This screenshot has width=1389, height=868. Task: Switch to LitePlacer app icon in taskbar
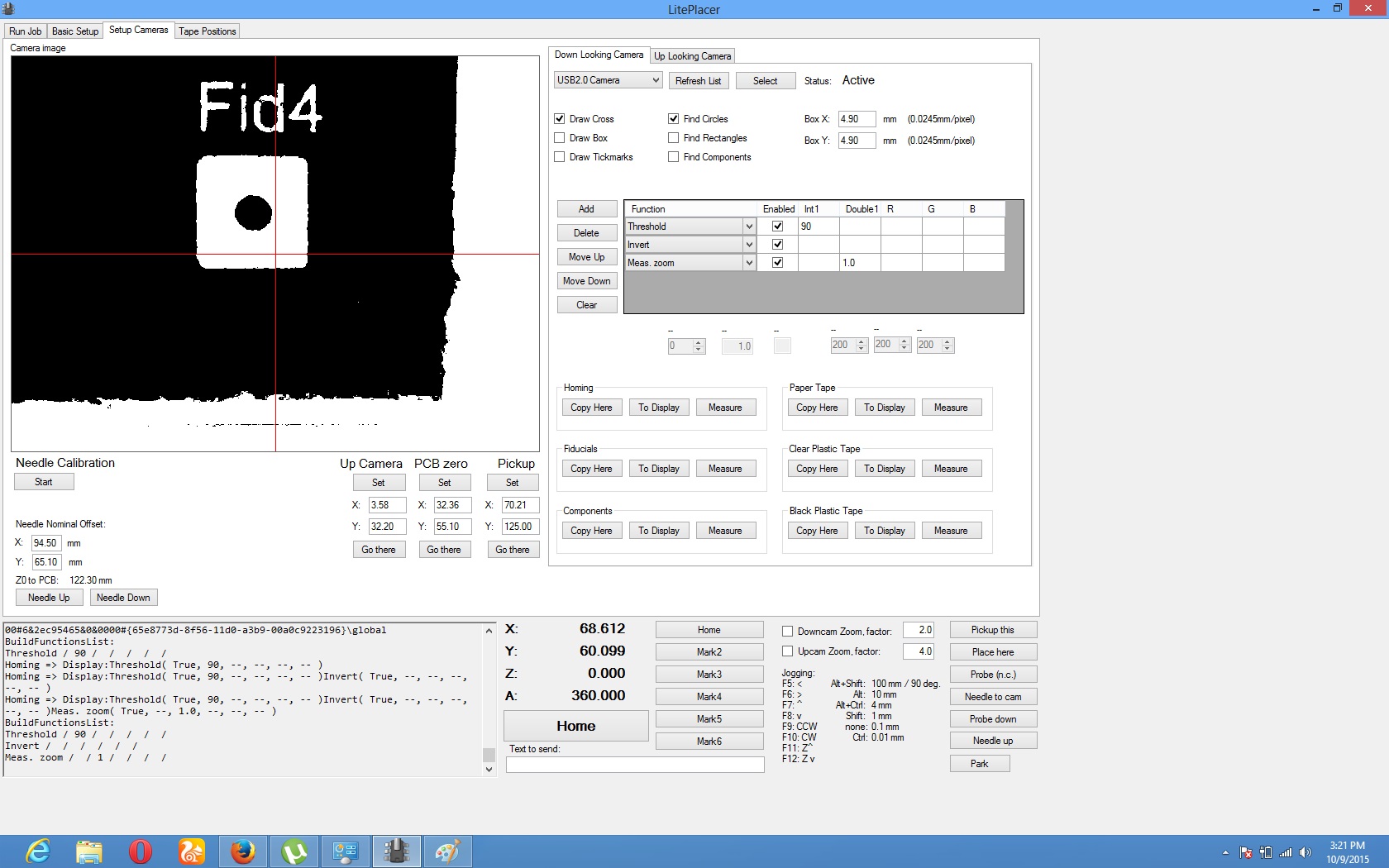tap(397, 851)
